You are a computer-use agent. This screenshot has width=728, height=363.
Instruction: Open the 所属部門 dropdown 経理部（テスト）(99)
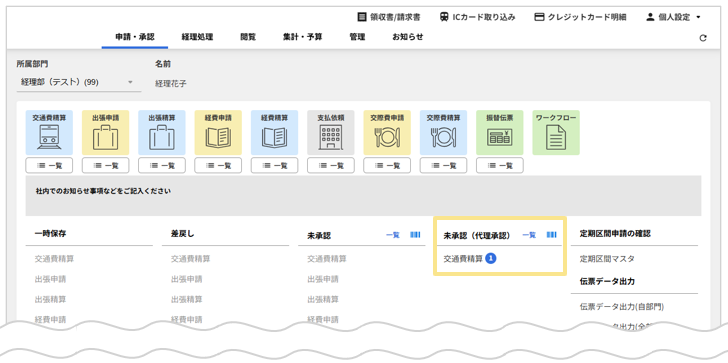[x=78, y=82]
